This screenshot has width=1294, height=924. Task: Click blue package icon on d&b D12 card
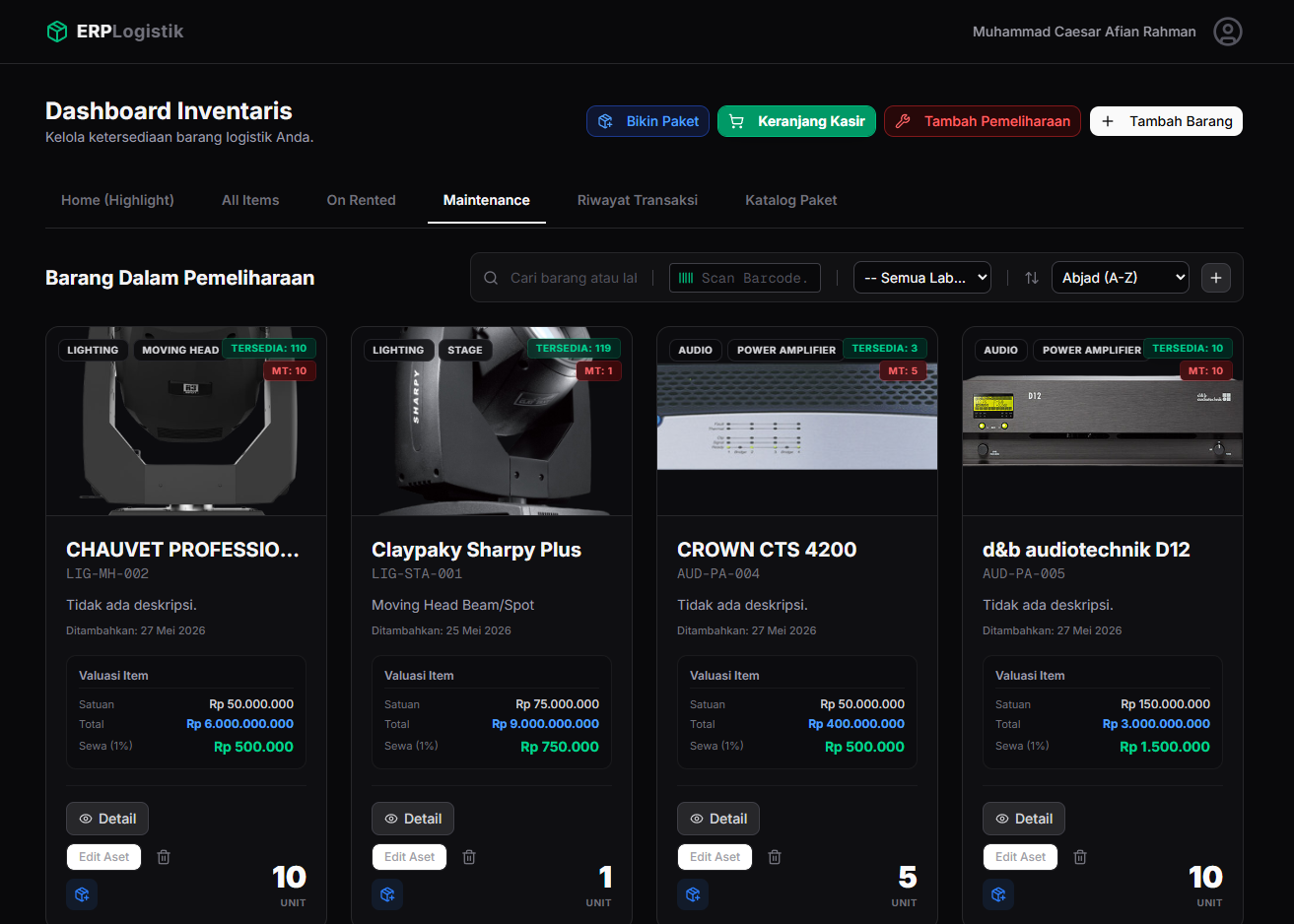point(998,894)
